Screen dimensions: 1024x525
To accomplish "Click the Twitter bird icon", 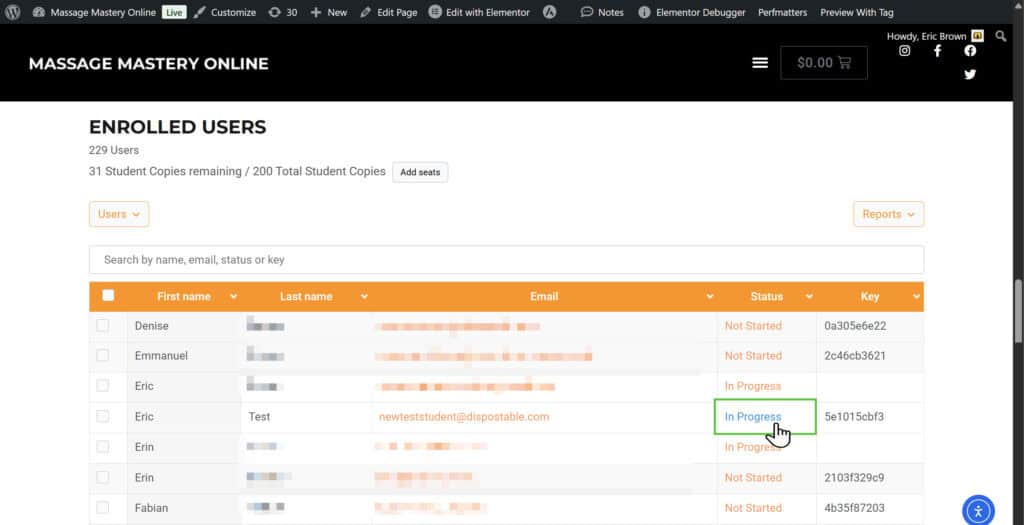I will 970,74.
